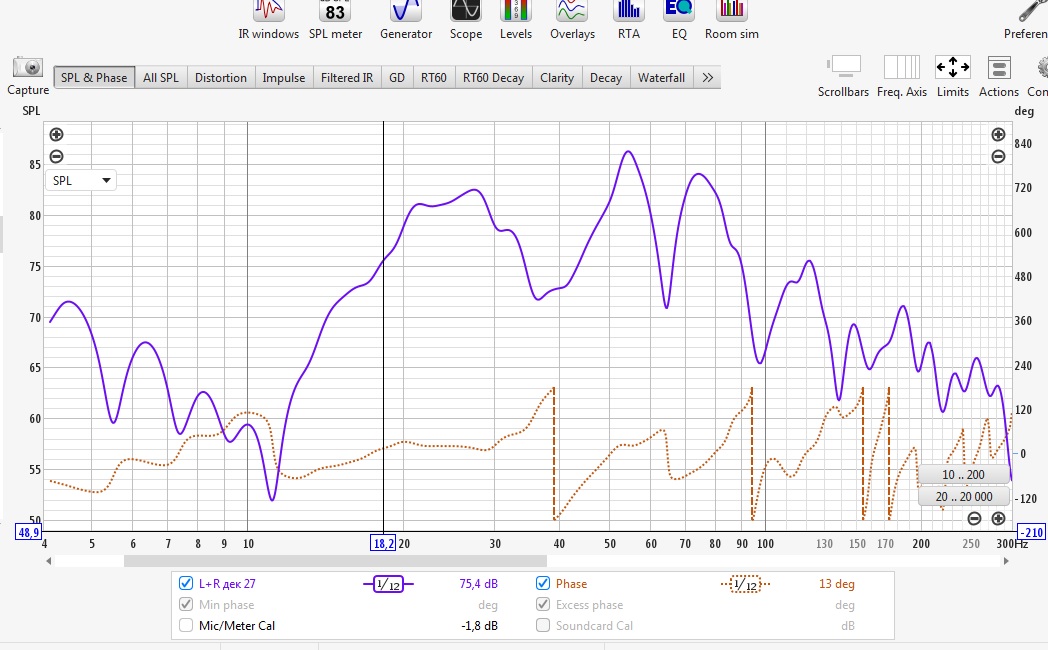Screen dimensions: 1048x650
Task: Open the EQ window
Action: pyautogui.click(x=679, y=20)
